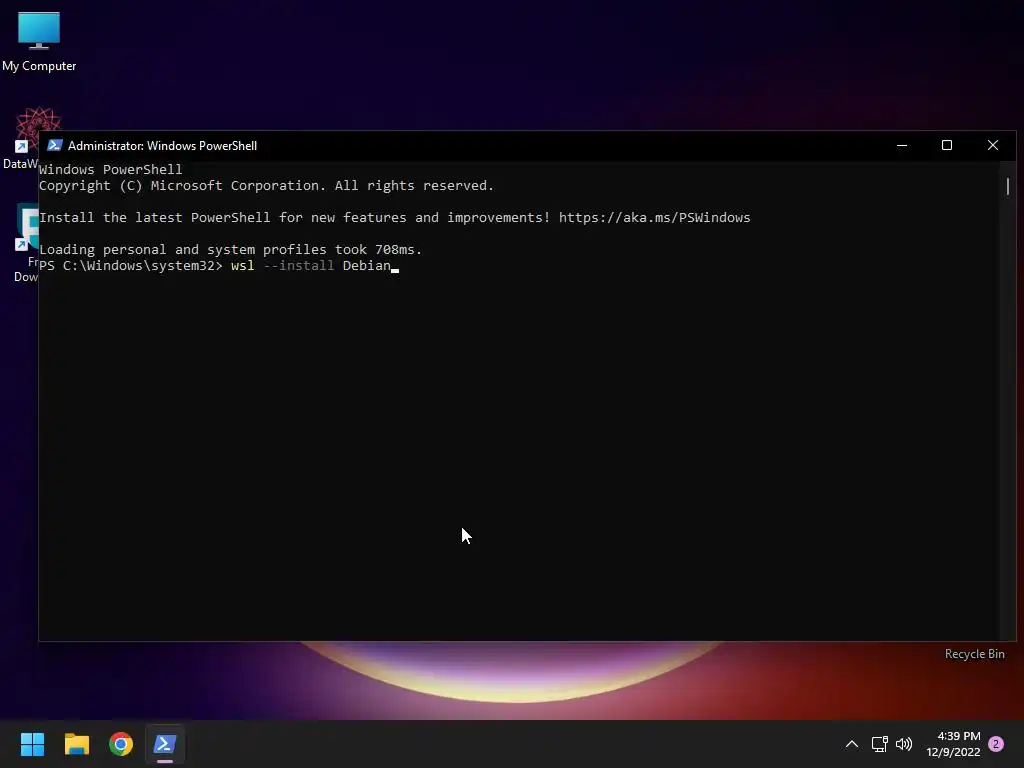Maximize the PowerShell window

coord(947,145)
